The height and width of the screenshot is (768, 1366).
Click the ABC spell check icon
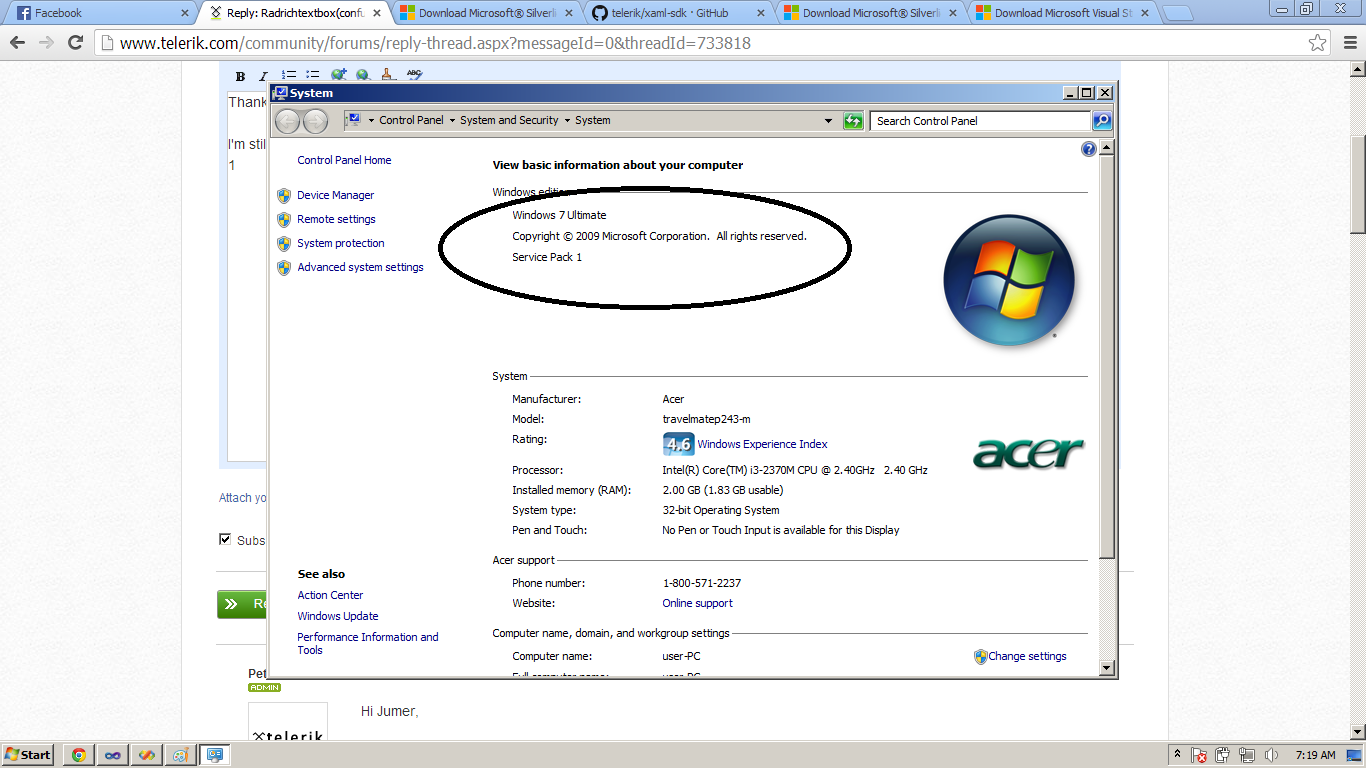coord(414,74)
